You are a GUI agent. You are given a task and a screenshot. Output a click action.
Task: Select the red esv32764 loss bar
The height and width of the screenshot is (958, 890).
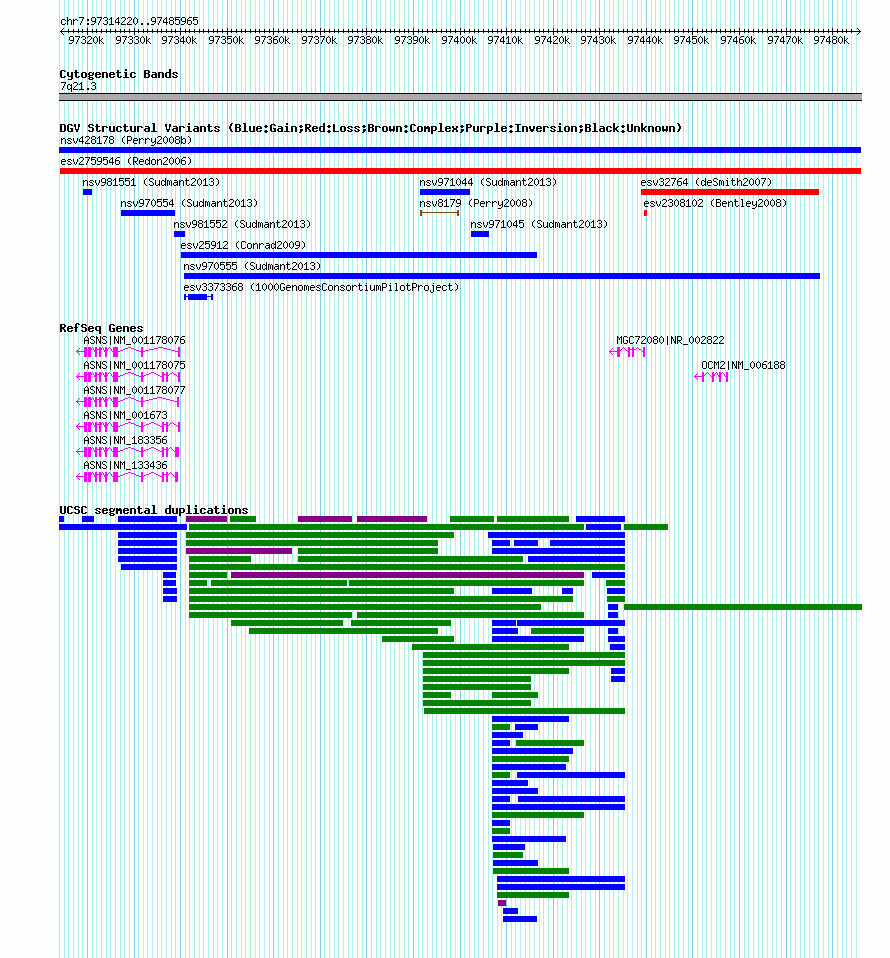(x=730, y=192)
